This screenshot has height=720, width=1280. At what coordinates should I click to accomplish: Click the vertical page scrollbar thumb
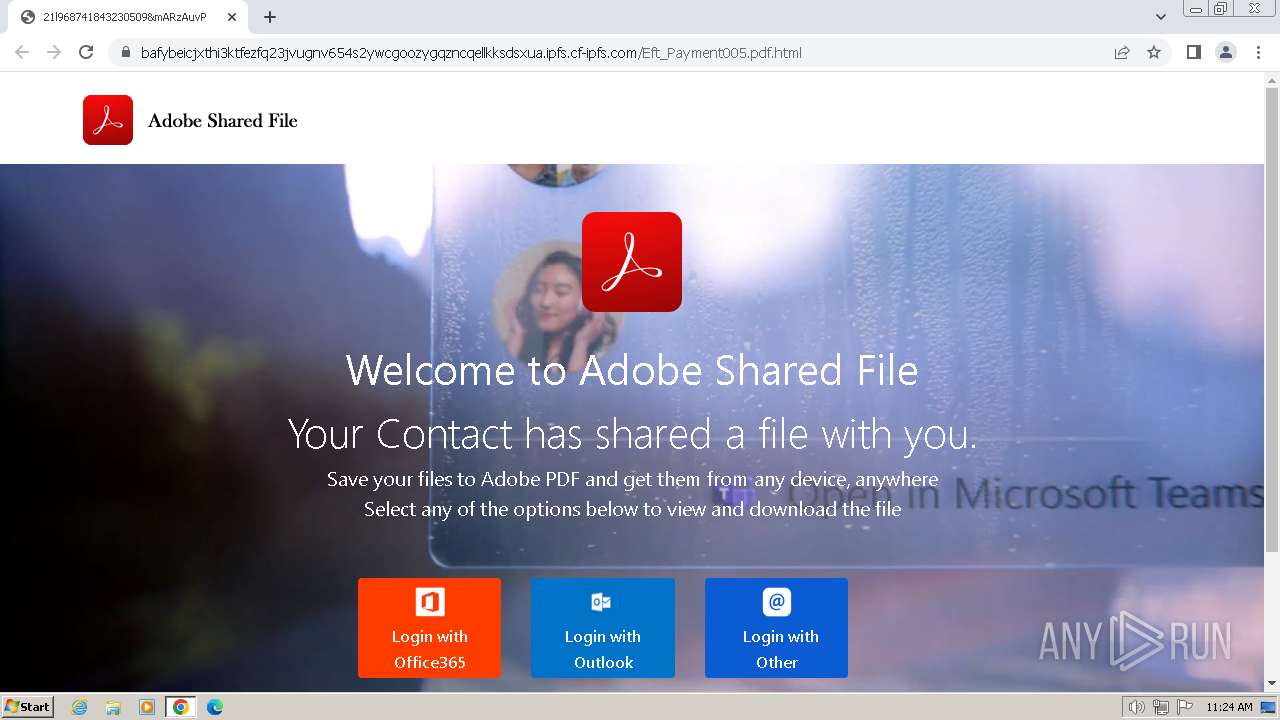(x=1272, y=320)
